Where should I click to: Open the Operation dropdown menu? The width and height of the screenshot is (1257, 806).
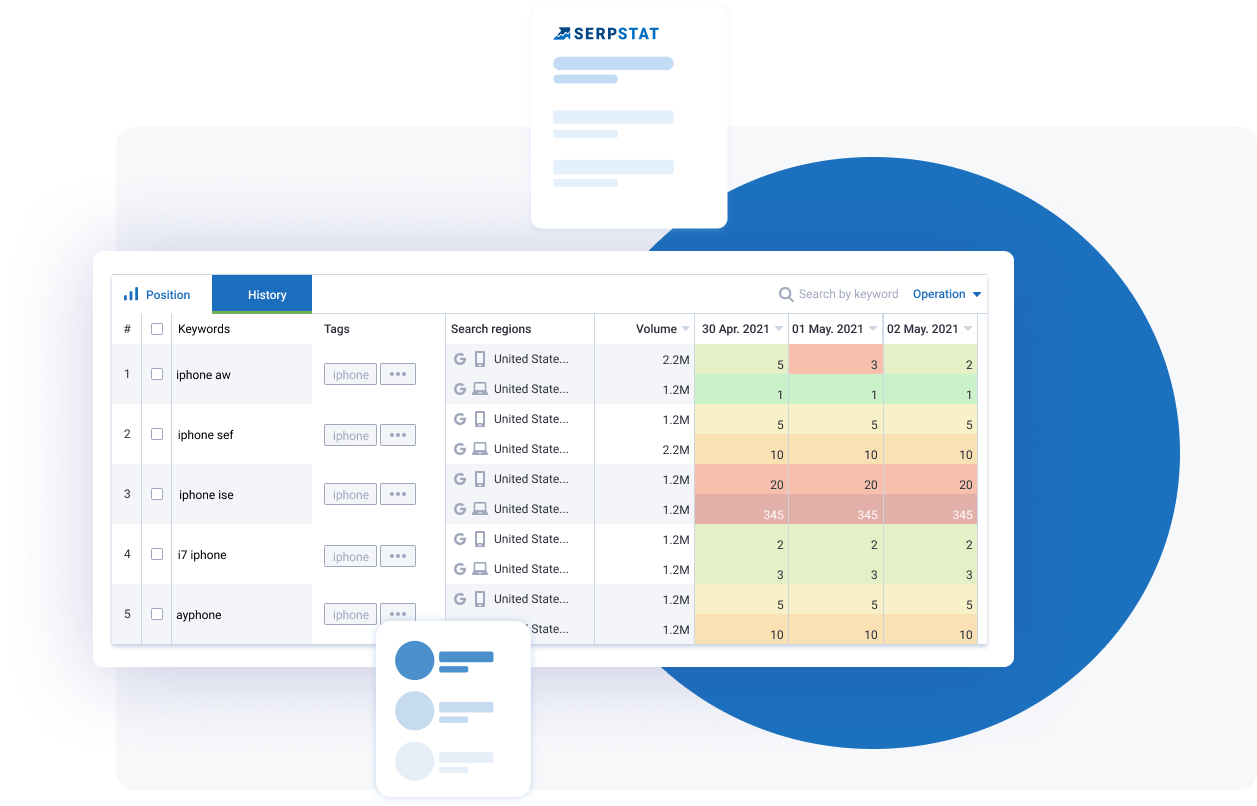point(947,294)
